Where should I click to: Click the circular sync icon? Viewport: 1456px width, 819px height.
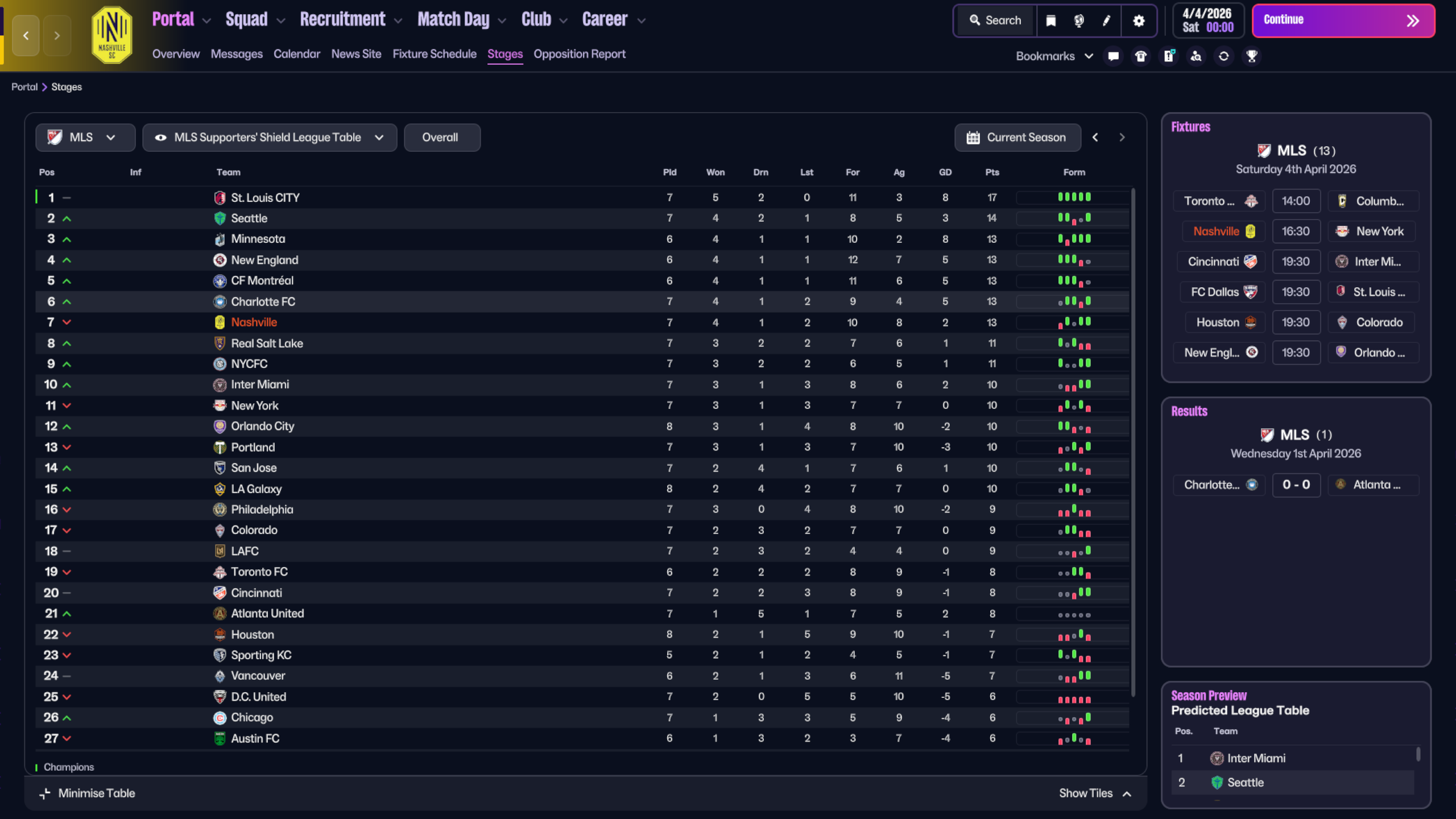pos(1223,56)
